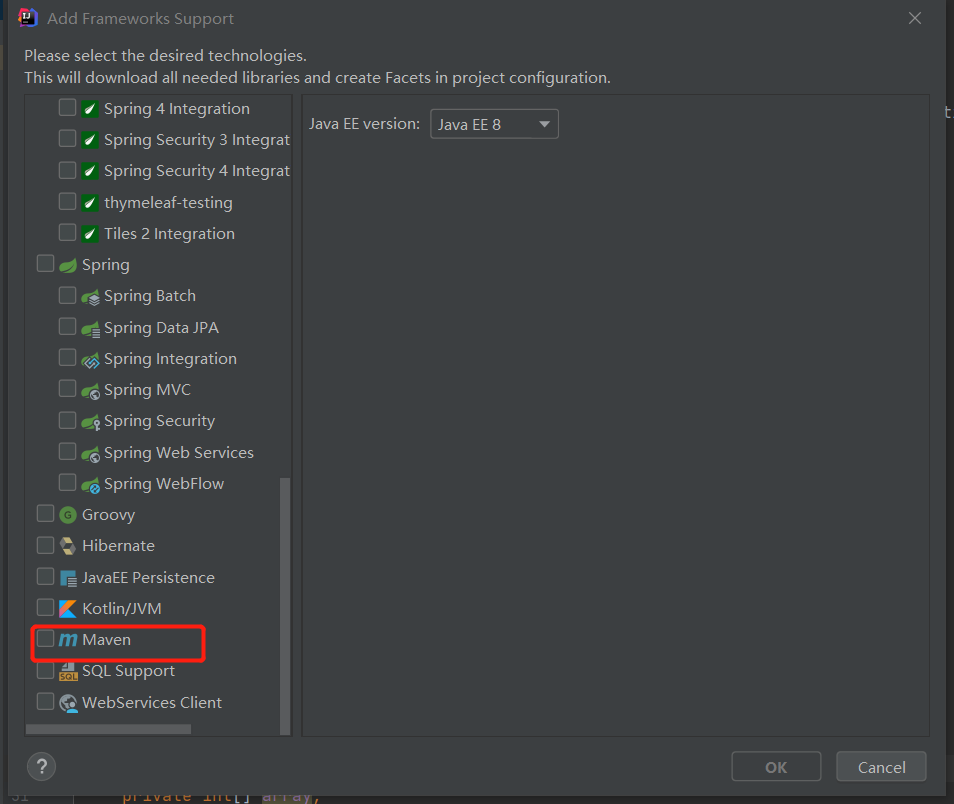Select the Hibernate label

point(118,546)
